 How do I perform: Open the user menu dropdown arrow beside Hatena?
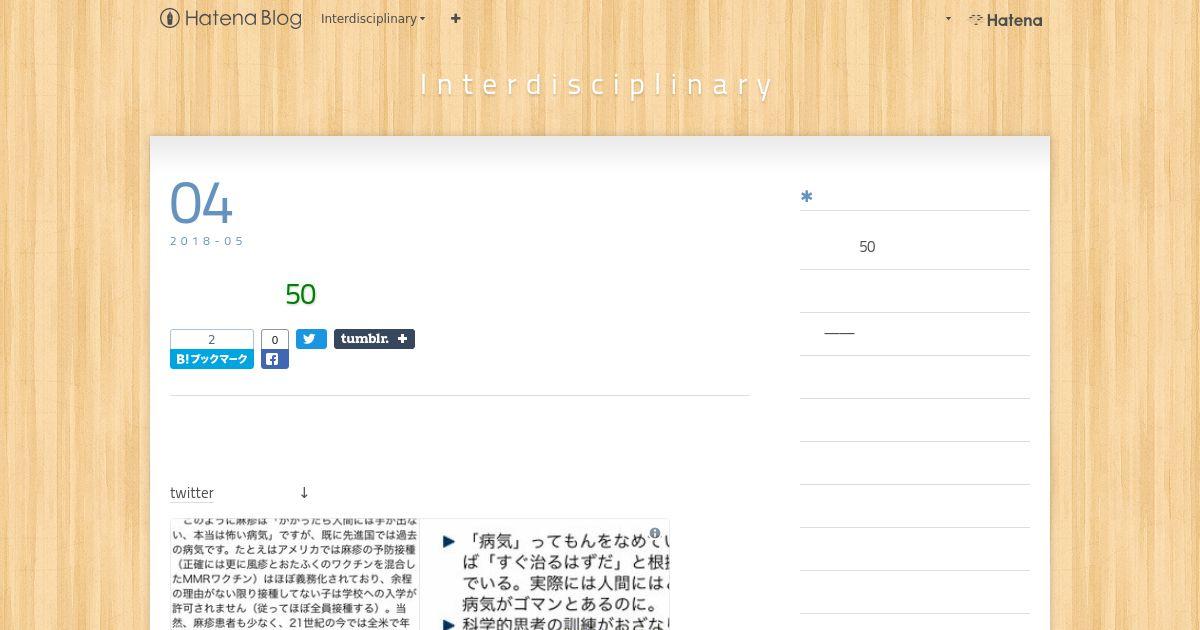click(948, 18)
